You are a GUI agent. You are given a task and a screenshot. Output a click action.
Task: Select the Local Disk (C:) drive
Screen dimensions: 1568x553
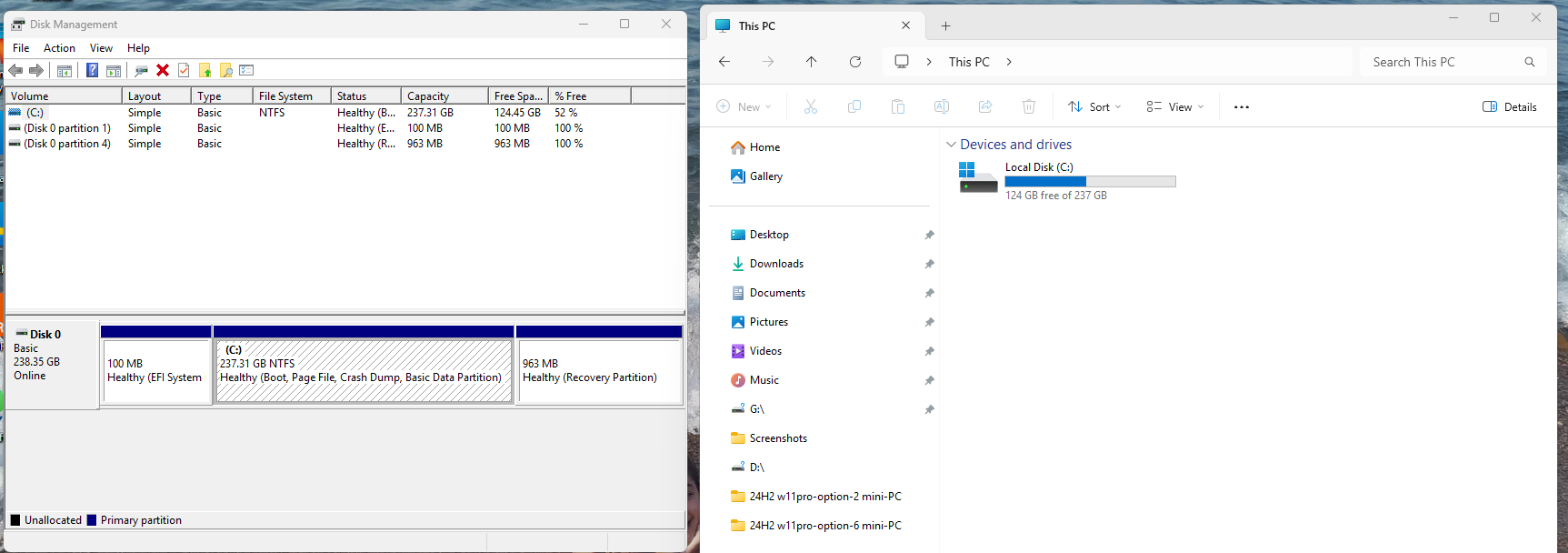click(1068, 180)
